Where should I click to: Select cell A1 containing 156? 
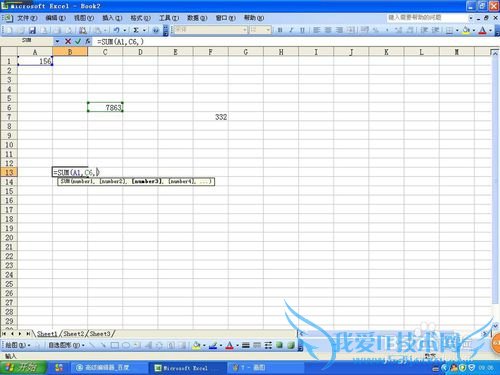[x=35, y=61]
